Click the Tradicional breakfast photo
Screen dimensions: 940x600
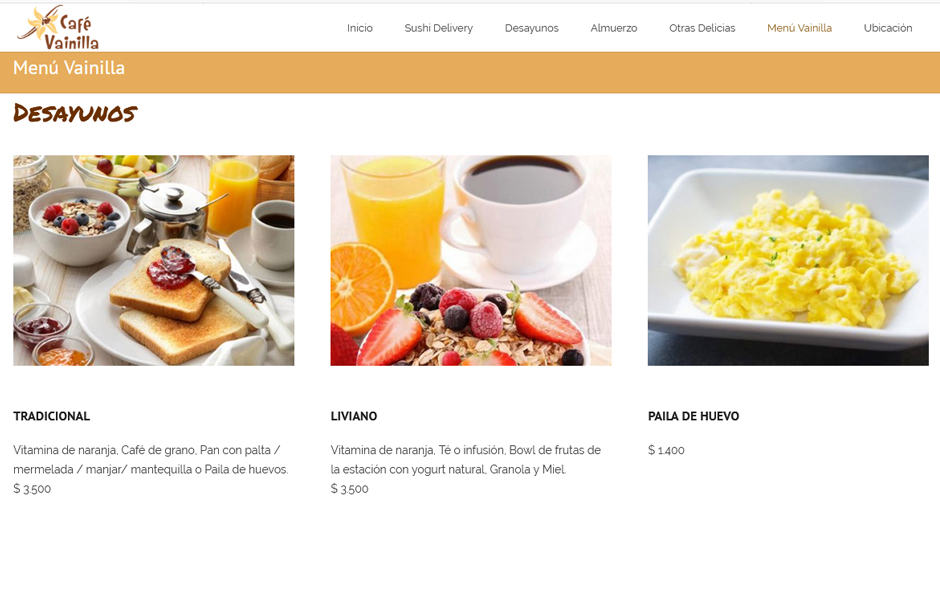click(x=153, y=260)
